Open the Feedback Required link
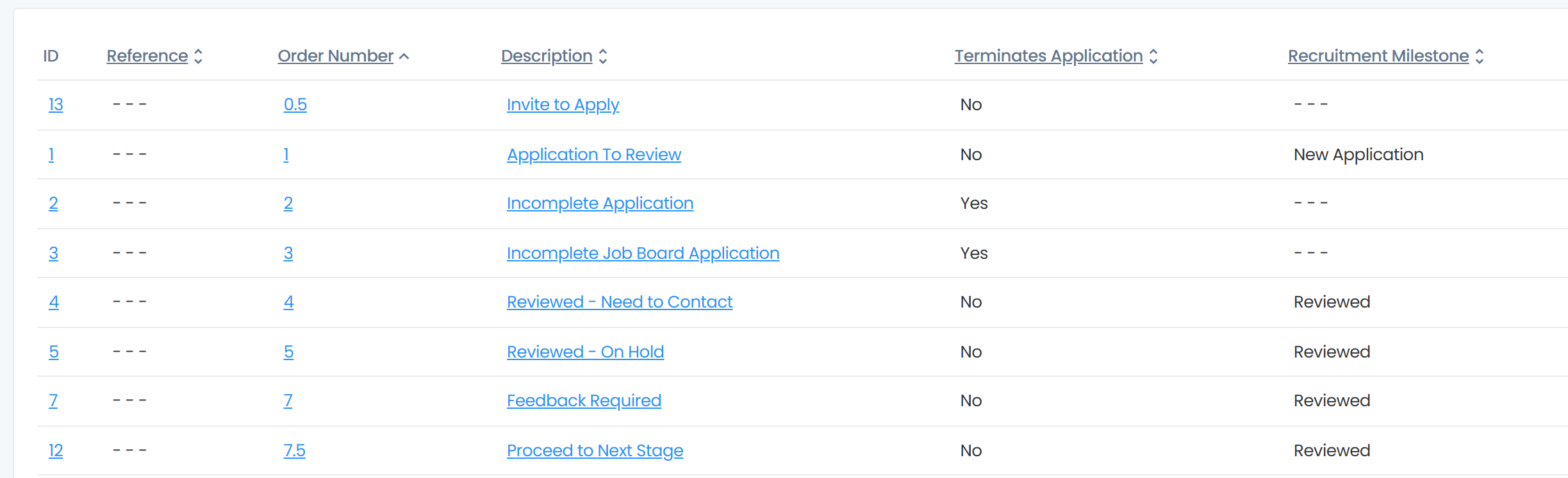Image resolution: width=1568 pixels, height=478 pixels. click(584, 400)
